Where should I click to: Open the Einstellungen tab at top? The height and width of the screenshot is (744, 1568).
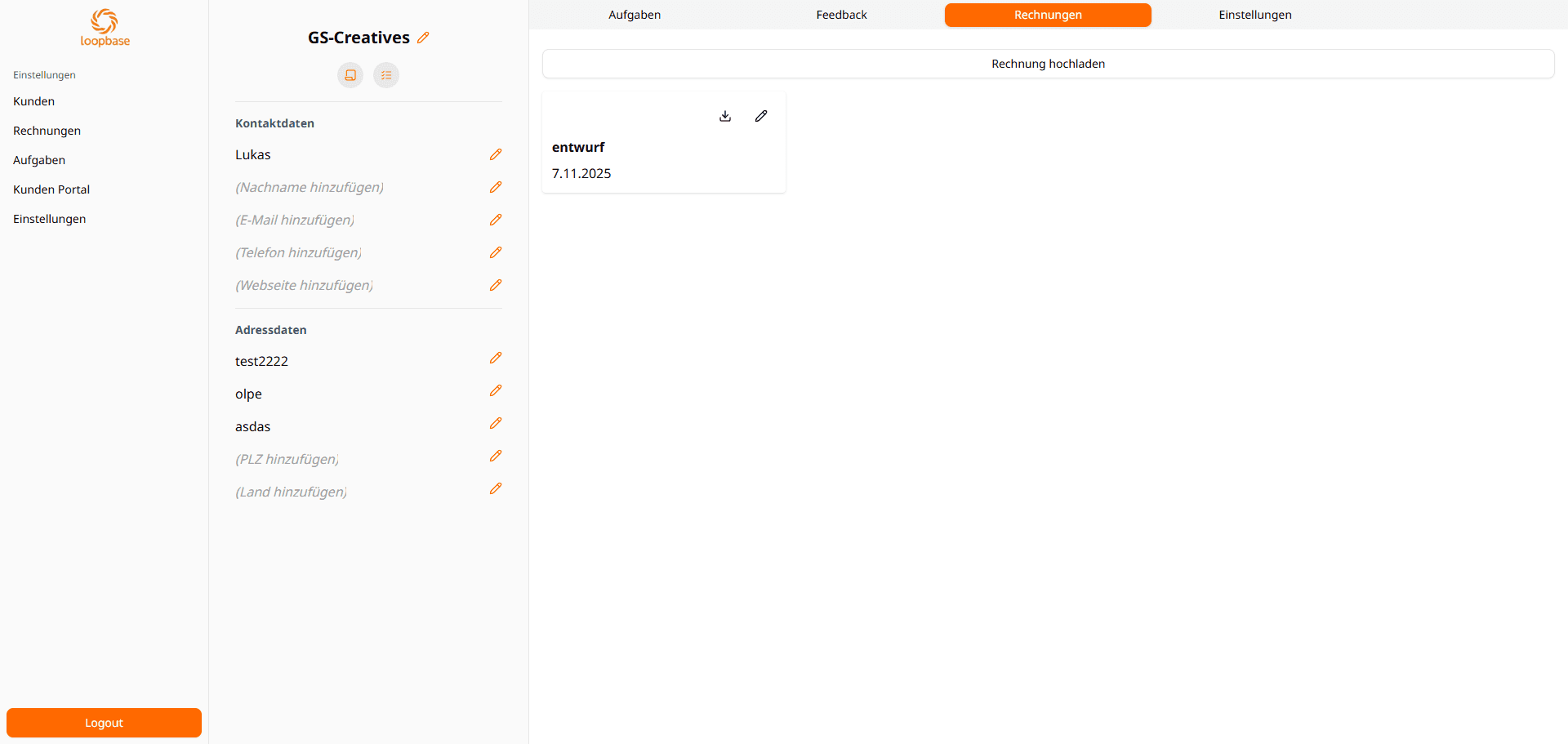(x=1255, y=15)
